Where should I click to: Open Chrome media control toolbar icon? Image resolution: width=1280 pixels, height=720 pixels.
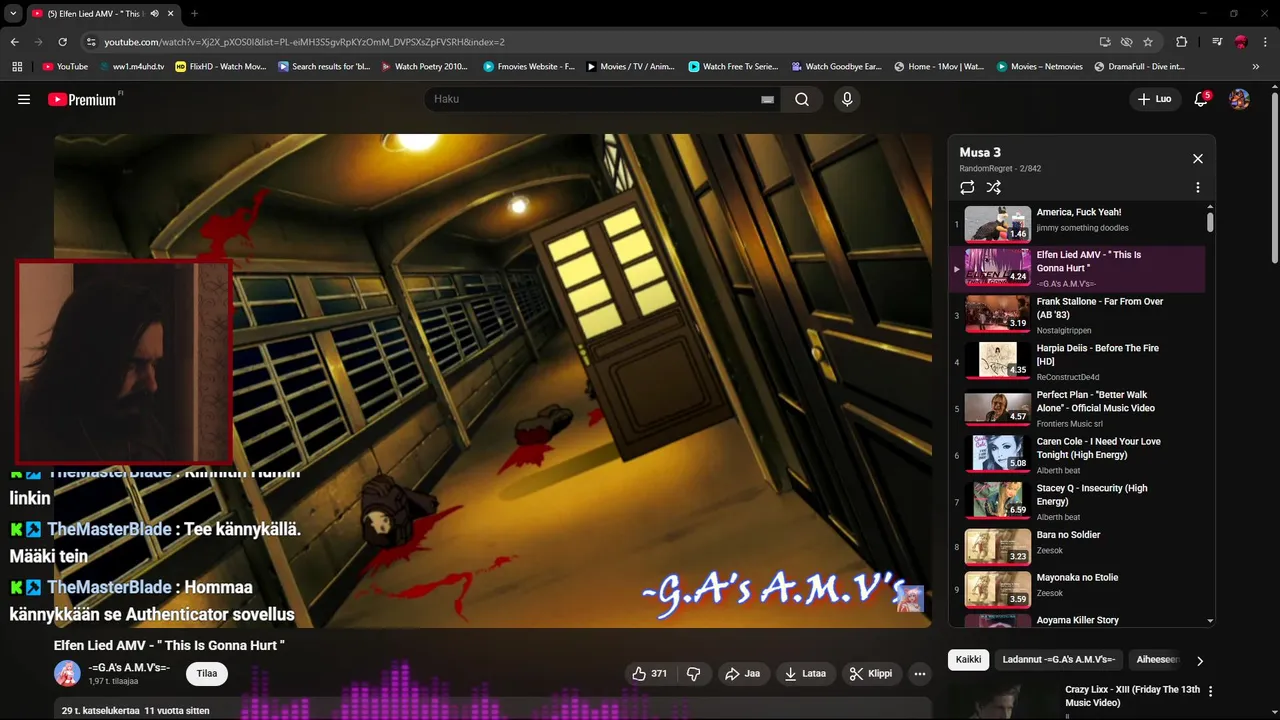pyautogui.click(x=1217, y=42)
